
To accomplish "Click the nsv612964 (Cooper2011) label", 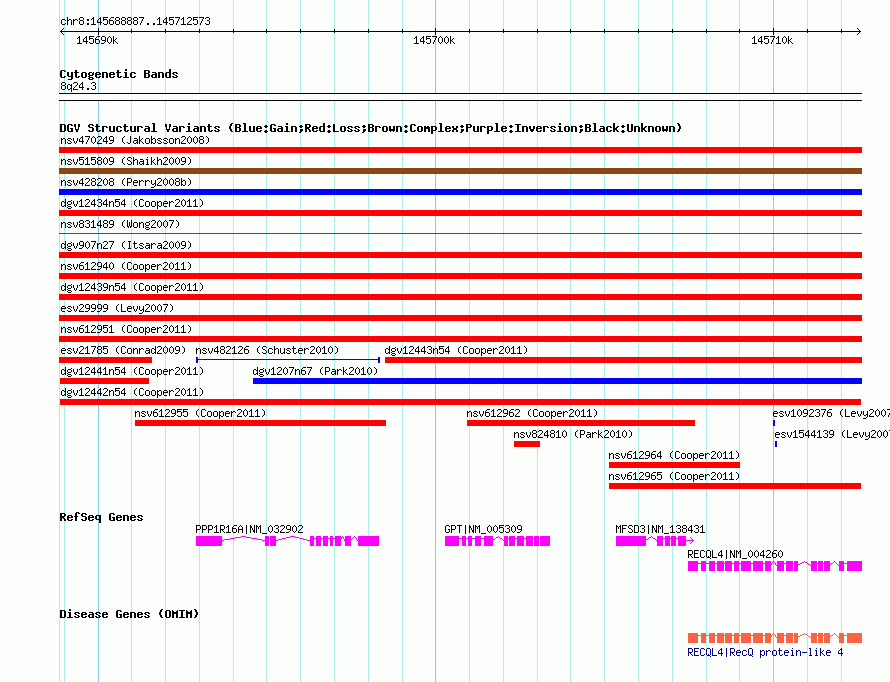I will (674, 455).
